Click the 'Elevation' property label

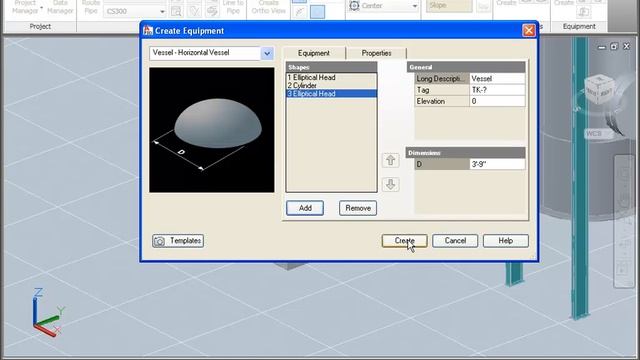pos(442,101)
